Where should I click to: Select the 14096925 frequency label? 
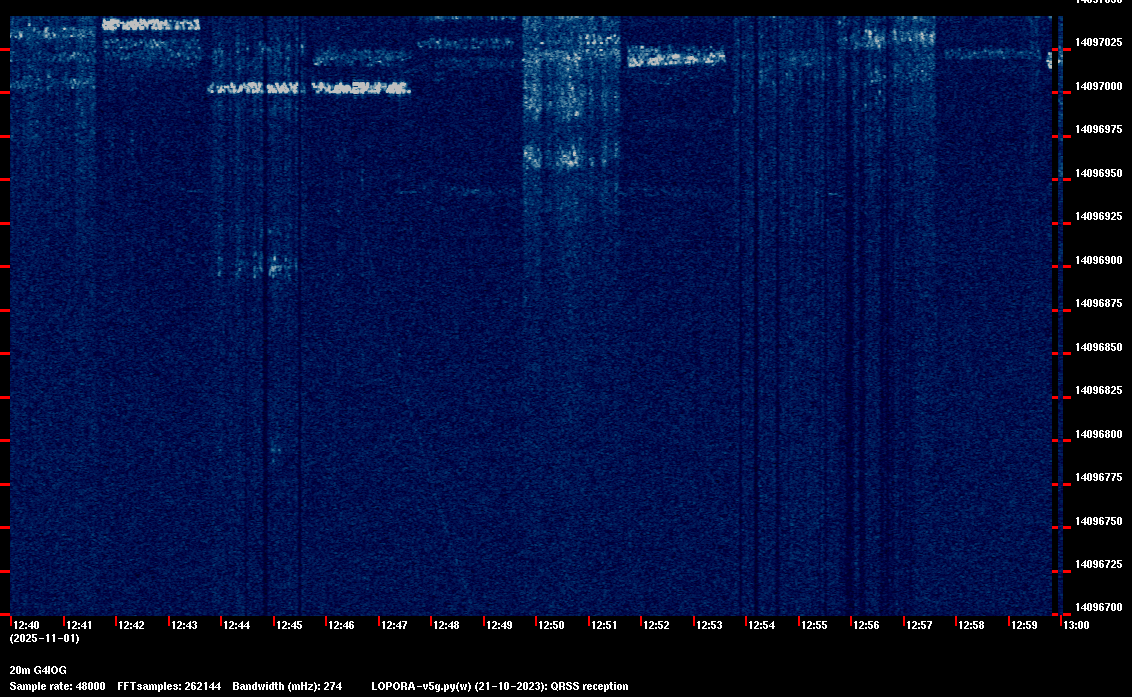coord(1099,217)
